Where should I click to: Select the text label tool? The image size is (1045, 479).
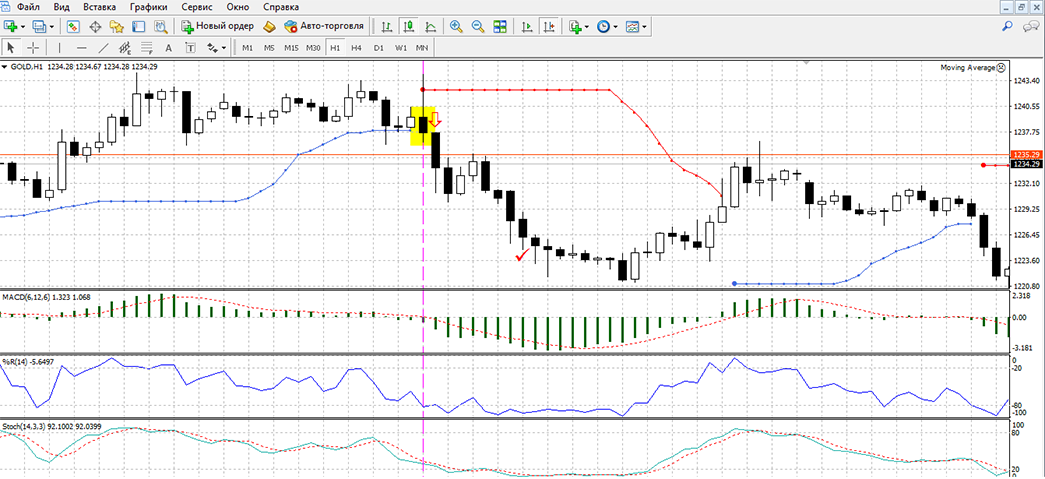coord(191,48)
